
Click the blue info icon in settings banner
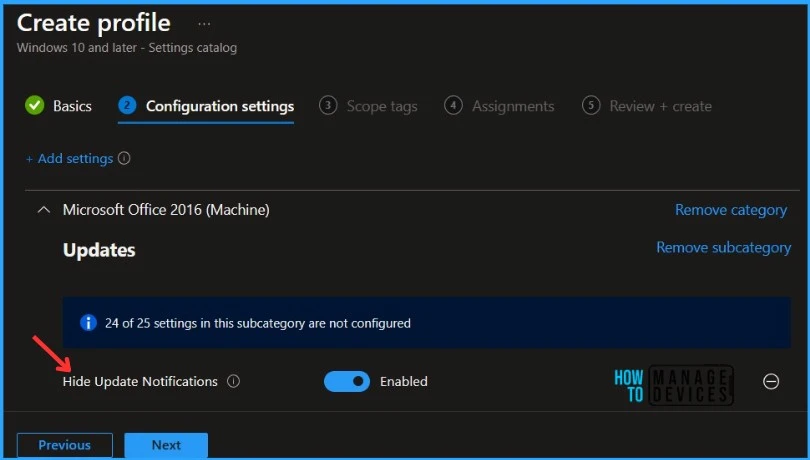(88, 323)
